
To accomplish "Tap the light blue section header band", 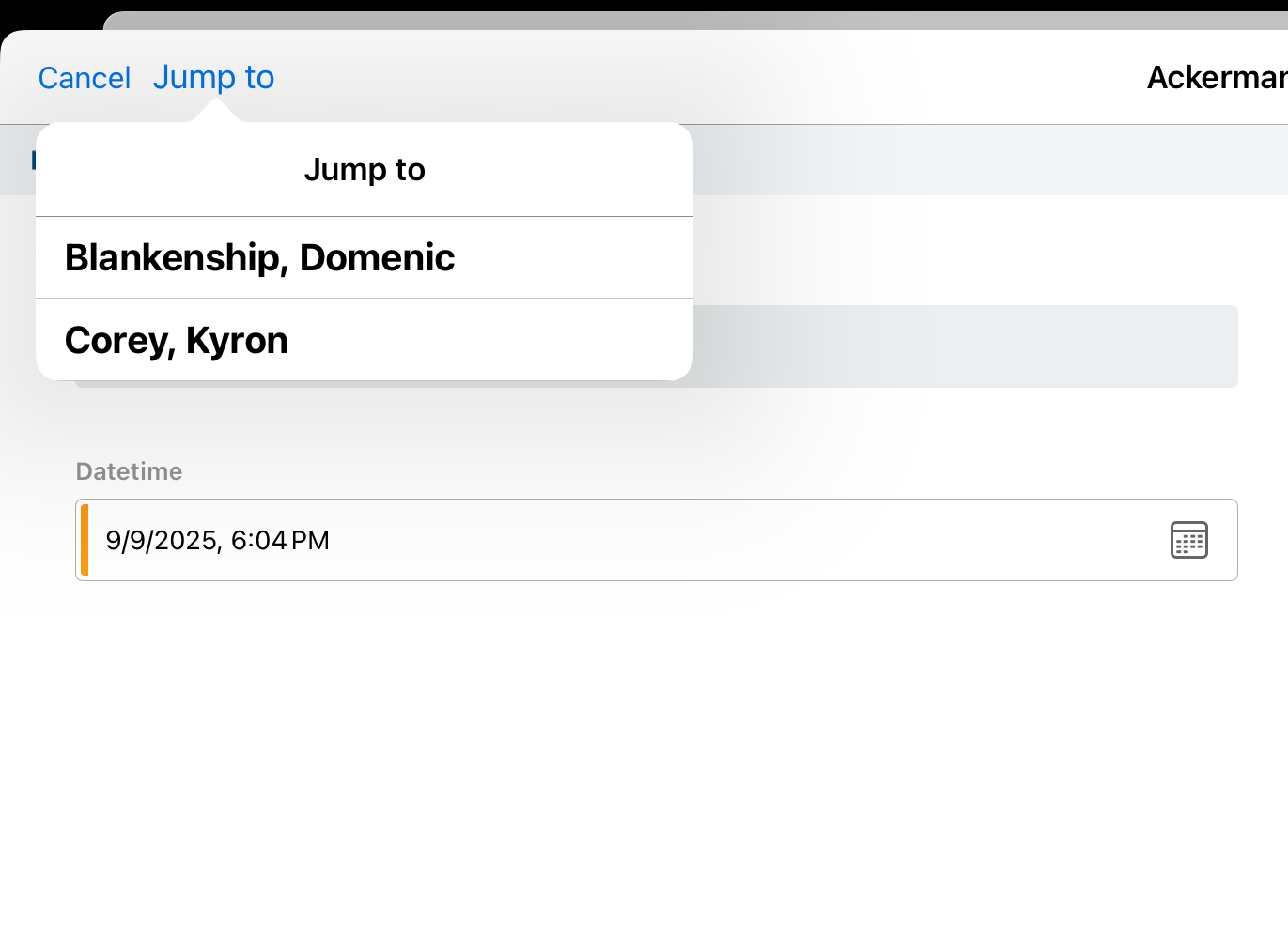I will (986, 161).
